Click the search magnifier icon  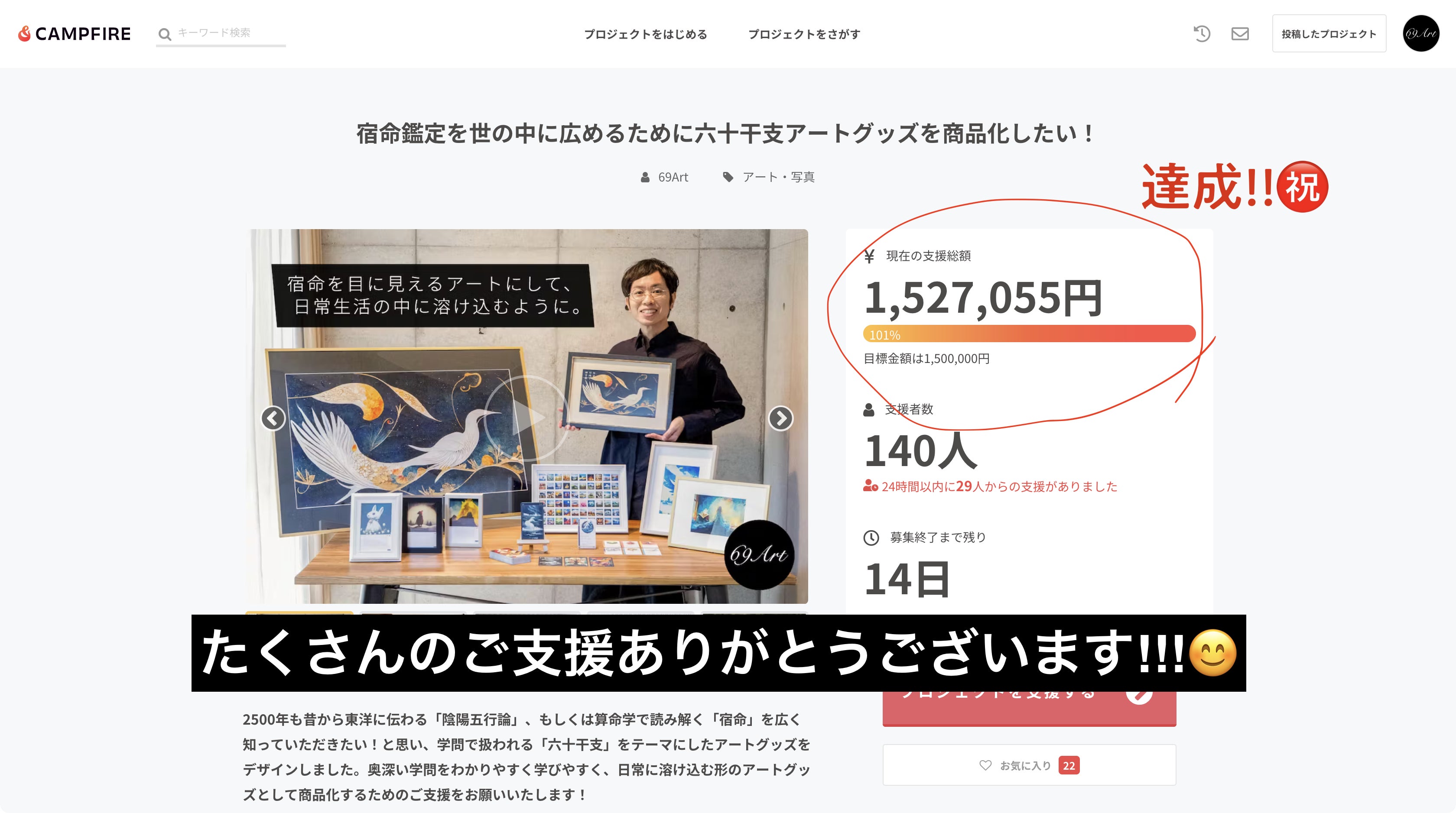165,35
